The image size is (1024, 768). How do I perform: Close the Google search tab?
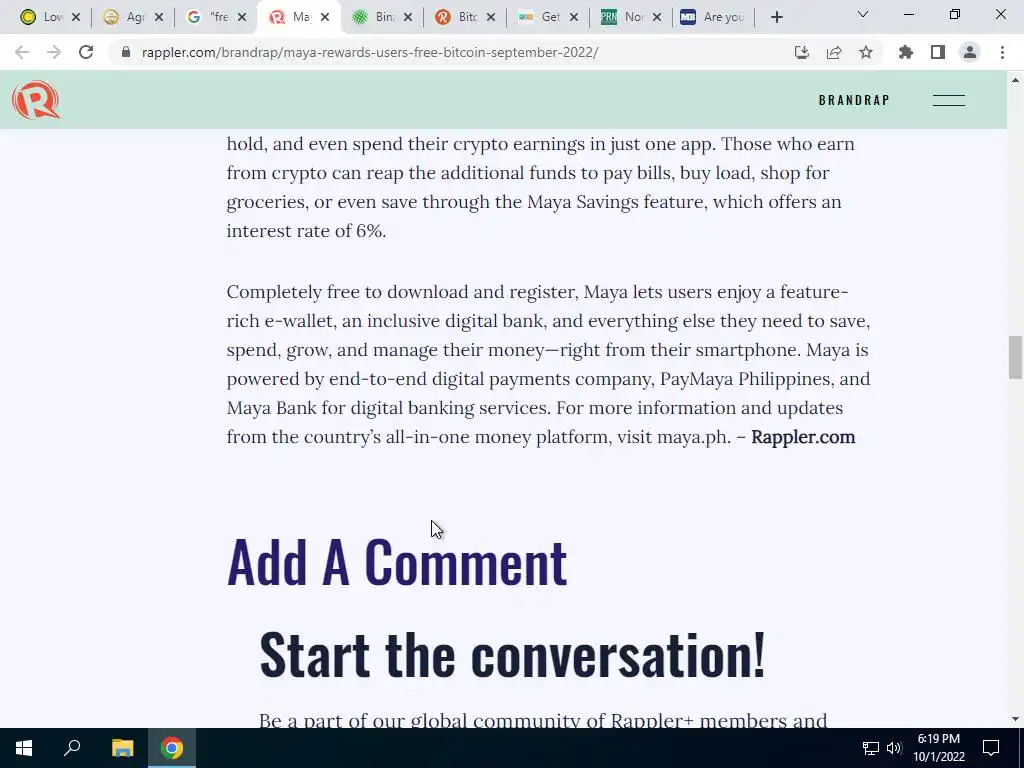pos(242,17)
